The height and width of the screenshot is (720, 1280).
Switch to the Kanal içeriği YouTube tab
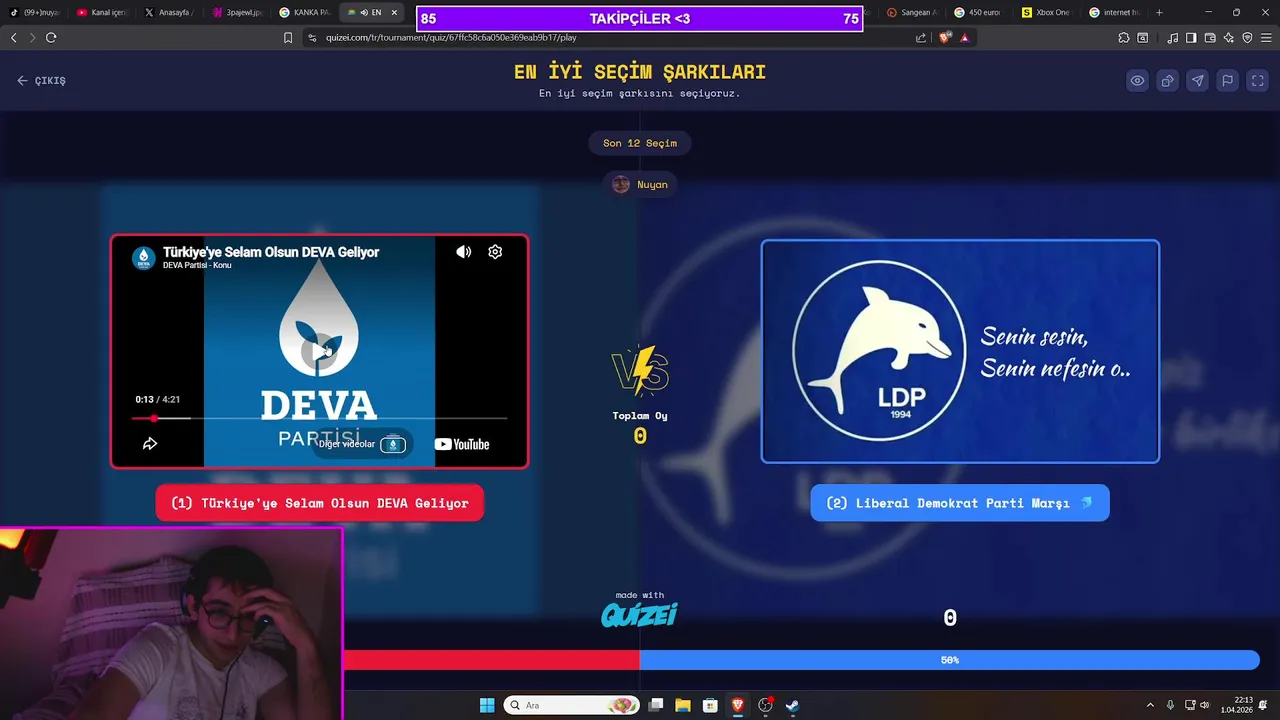coord(103,12)
